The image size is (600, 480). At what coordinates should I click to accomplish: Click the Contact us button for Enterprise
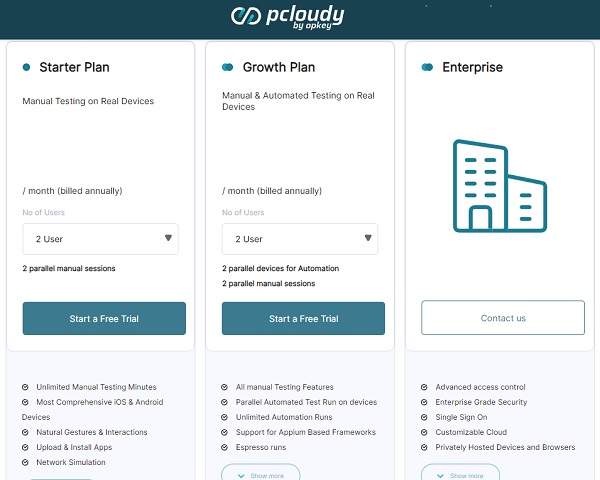point(503,318)
